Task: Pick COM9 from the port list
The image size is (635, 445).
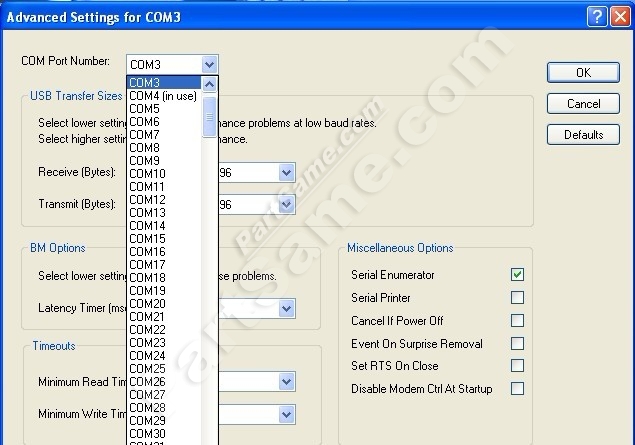Action: click(164, 161)
